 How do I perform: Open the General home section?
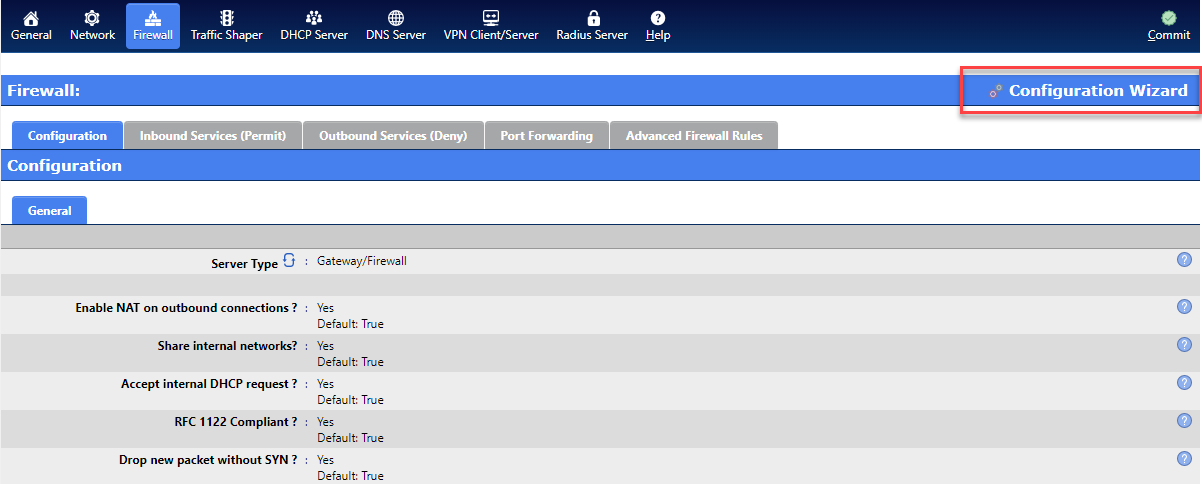pyautogui.click(x=31, y=26)
